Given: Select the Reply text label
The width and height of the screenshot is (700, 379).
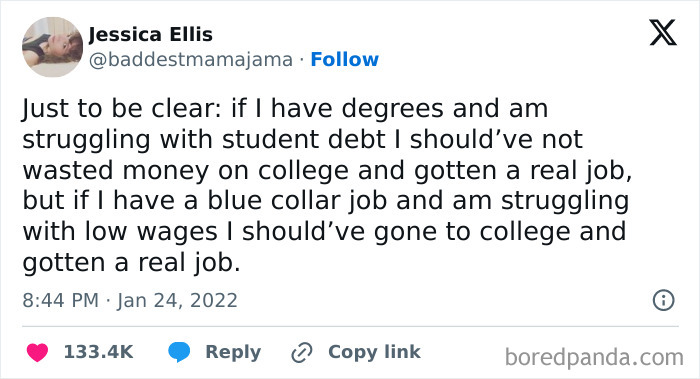Looking at the screenshot, I should [x=233, y=352].
